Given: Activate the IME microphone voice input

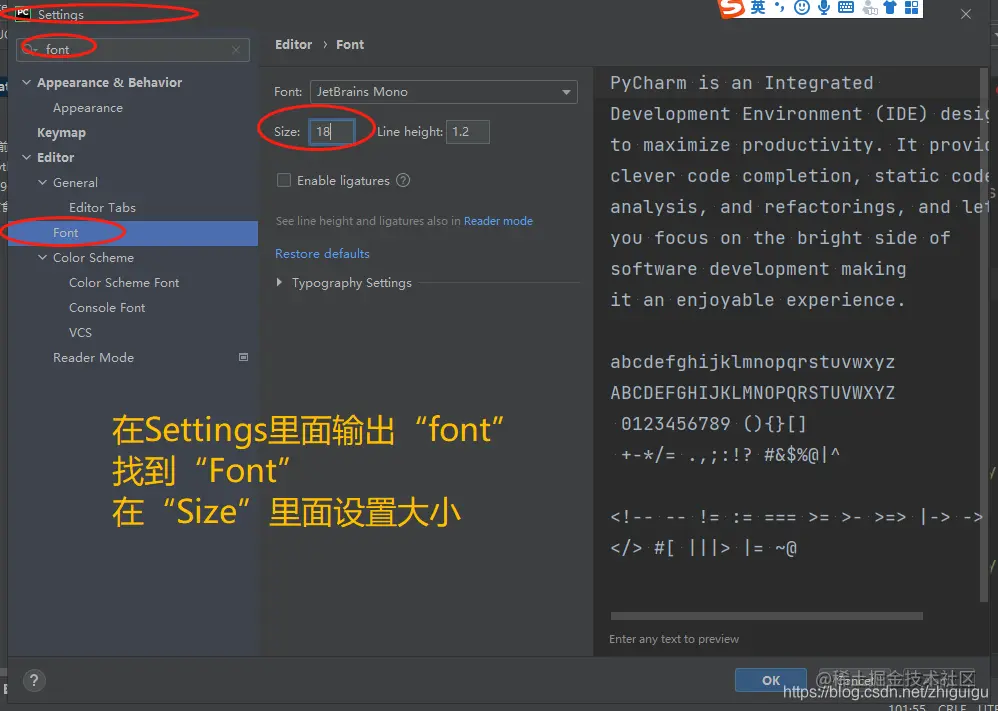Looking at the screenshot, I should 824,8.
